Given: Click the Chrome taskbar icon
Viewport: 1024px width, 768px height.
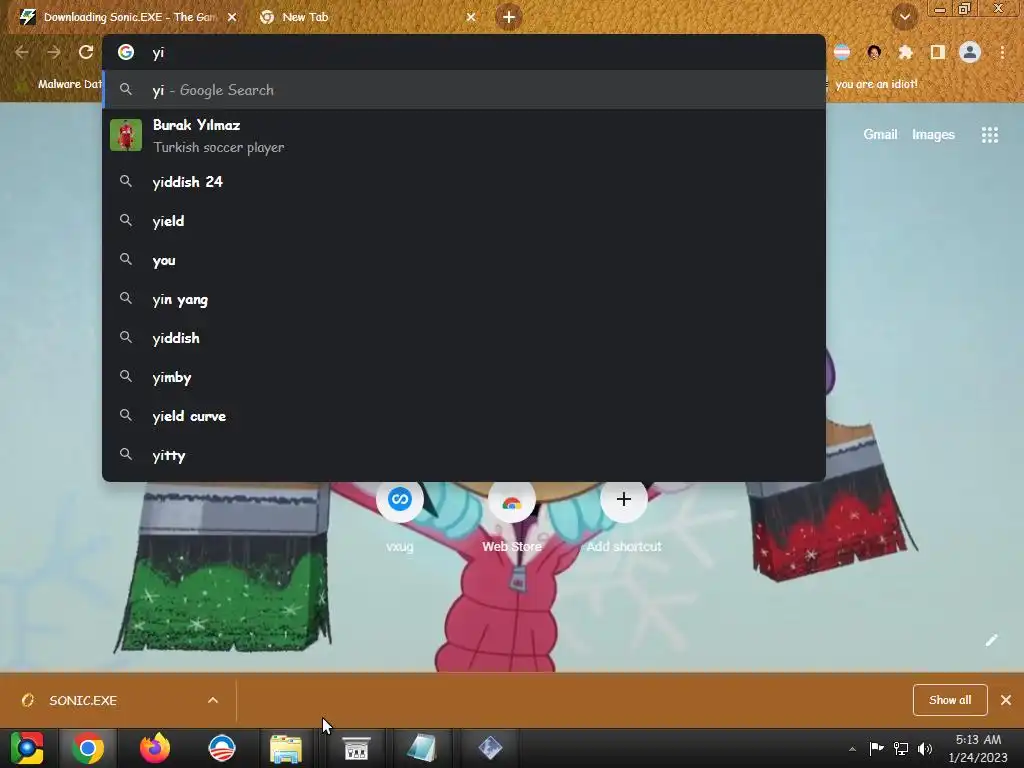Looking at the screenshot, I should point(88,748).
